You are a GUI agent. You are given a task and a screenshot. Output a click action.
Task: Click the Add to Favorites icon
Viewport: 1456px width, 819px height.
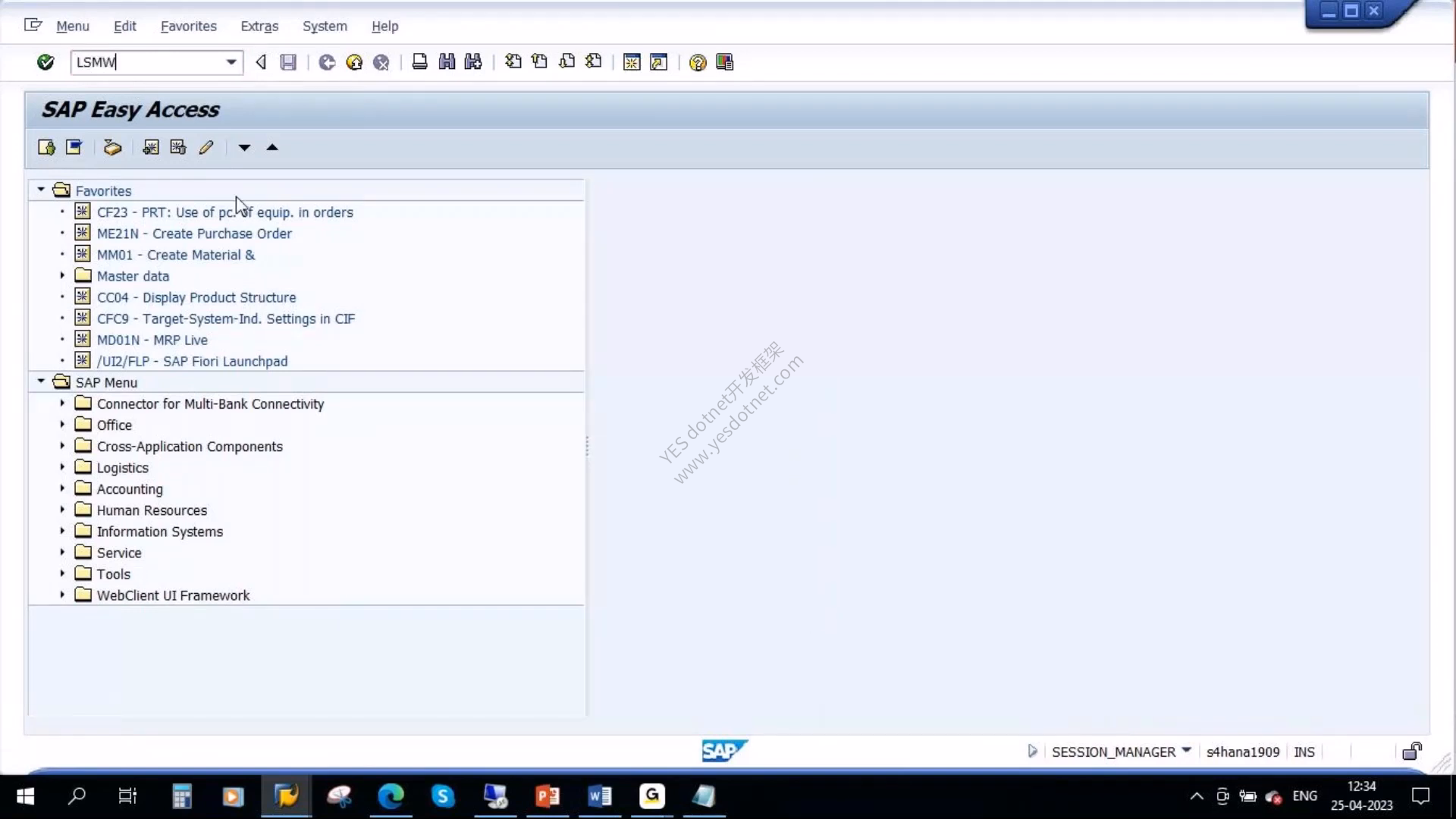[151, 147]
